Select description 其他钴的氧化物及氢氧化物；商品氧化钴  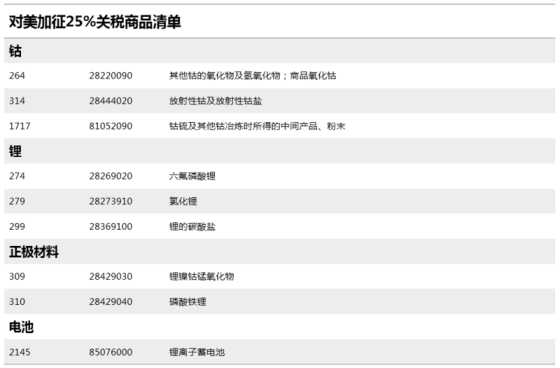point(252,76)
